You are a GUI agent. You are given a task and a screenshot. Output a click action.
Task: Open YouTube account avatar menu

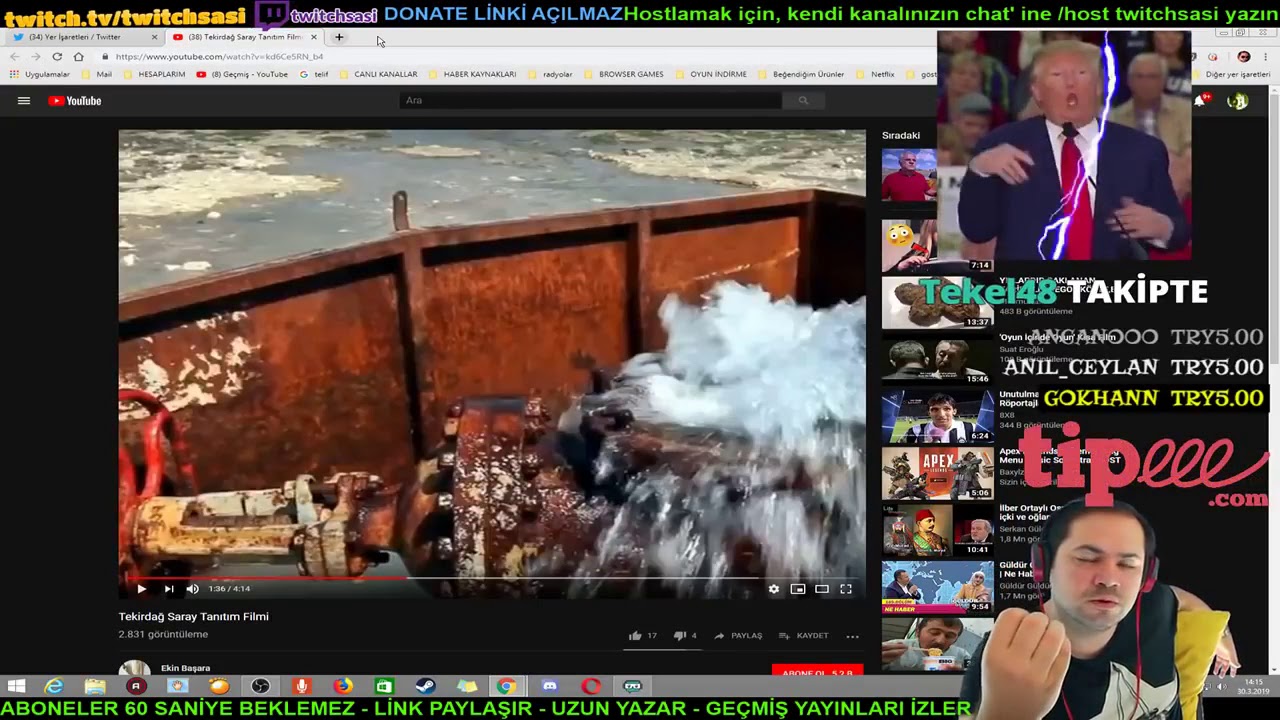click(x=1238, y=100)
